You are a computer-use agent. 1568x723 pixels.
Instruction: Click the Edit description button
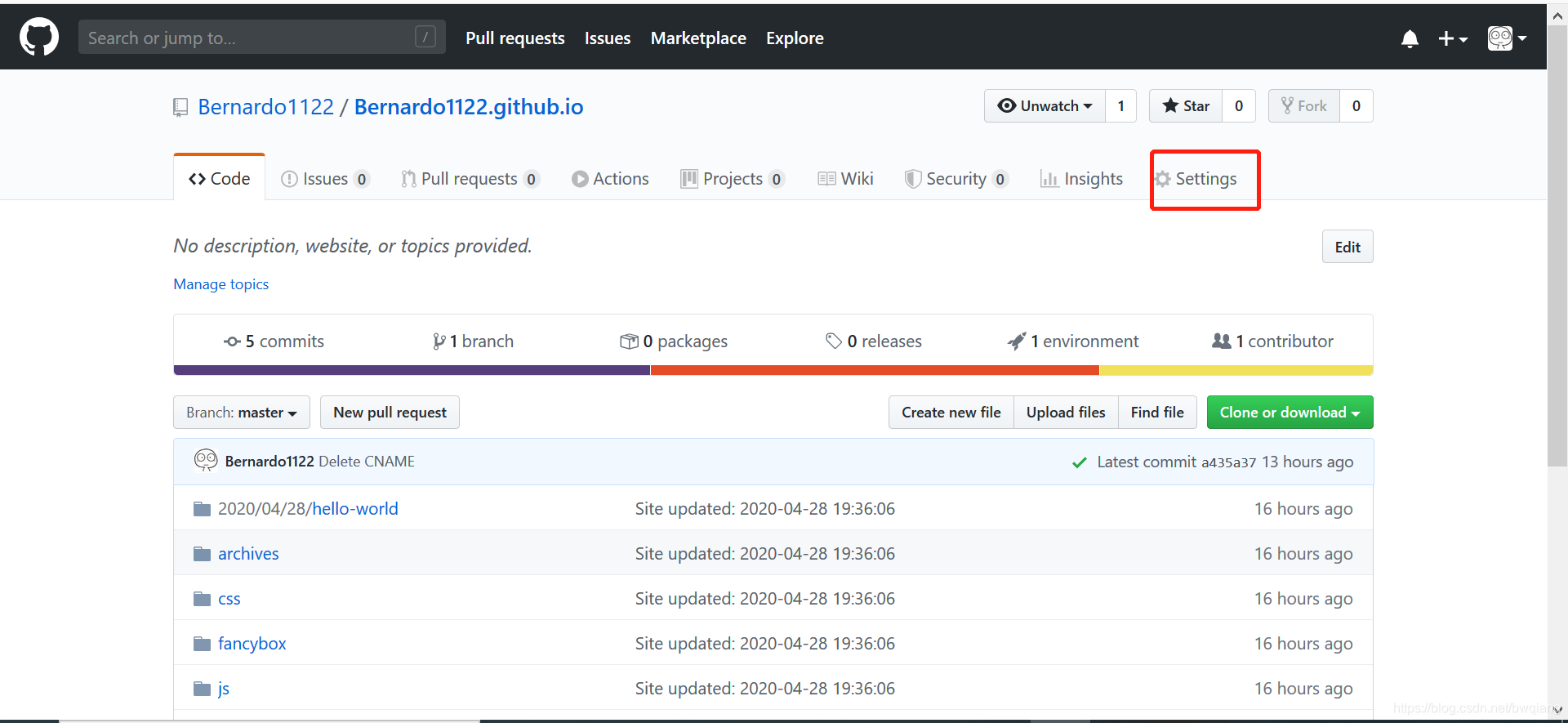click(1347, 247)
